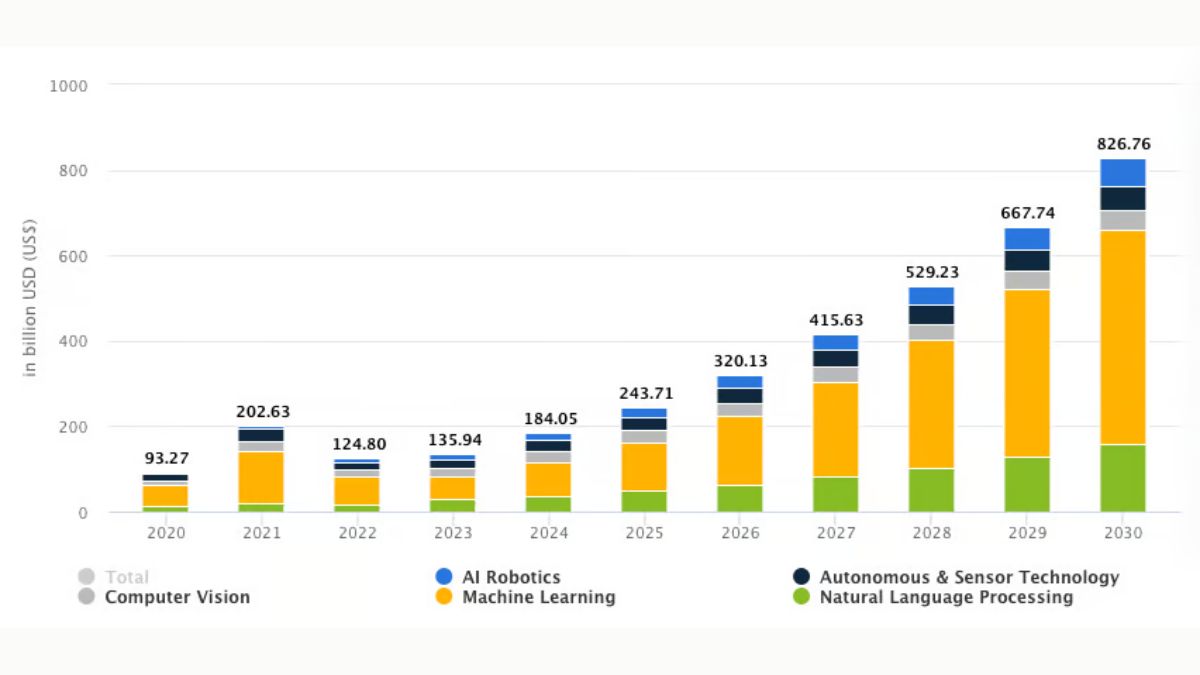Click the 2029 blue AI Robotics bar segment

(1027, 238)
